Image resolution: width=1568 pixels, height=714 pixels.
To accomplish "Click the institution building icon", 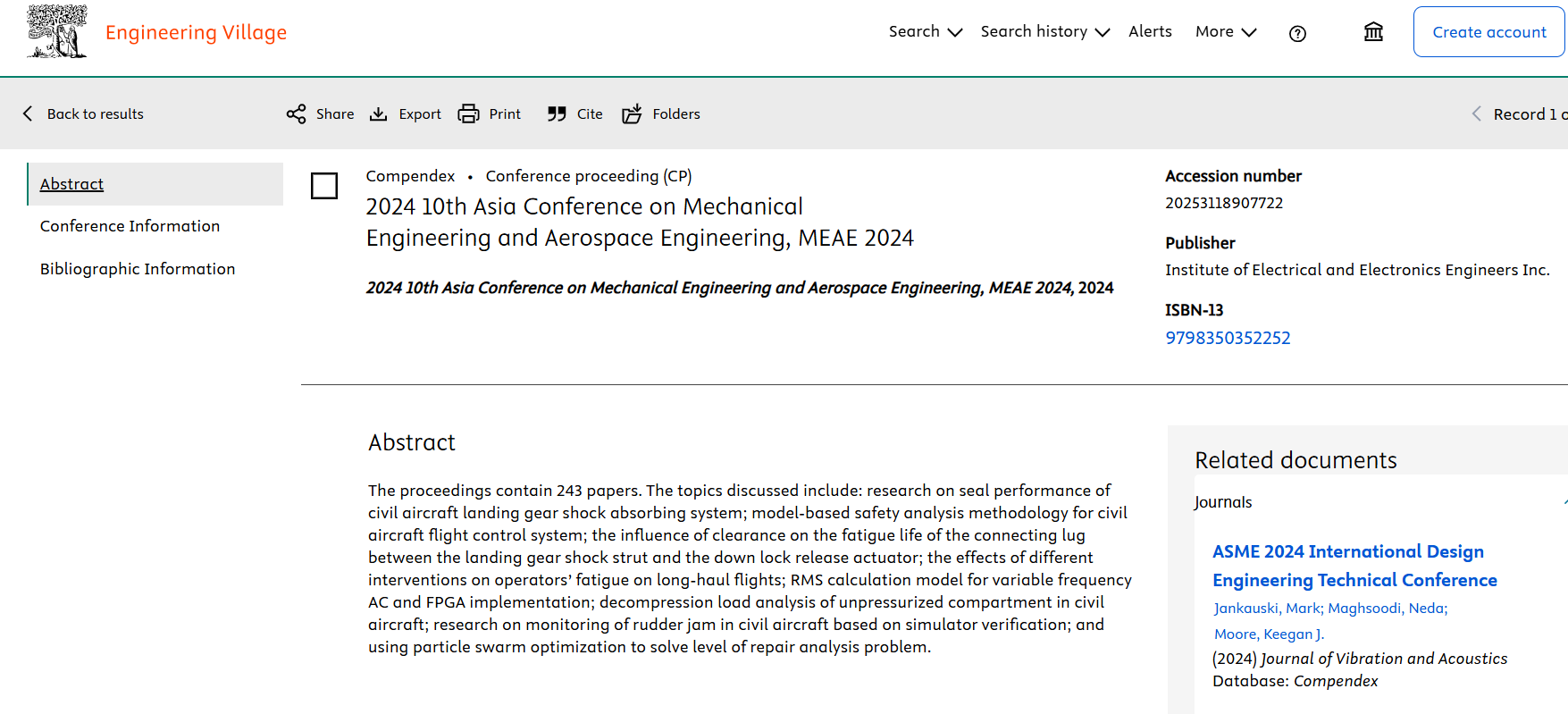I will coord(1373,32).
